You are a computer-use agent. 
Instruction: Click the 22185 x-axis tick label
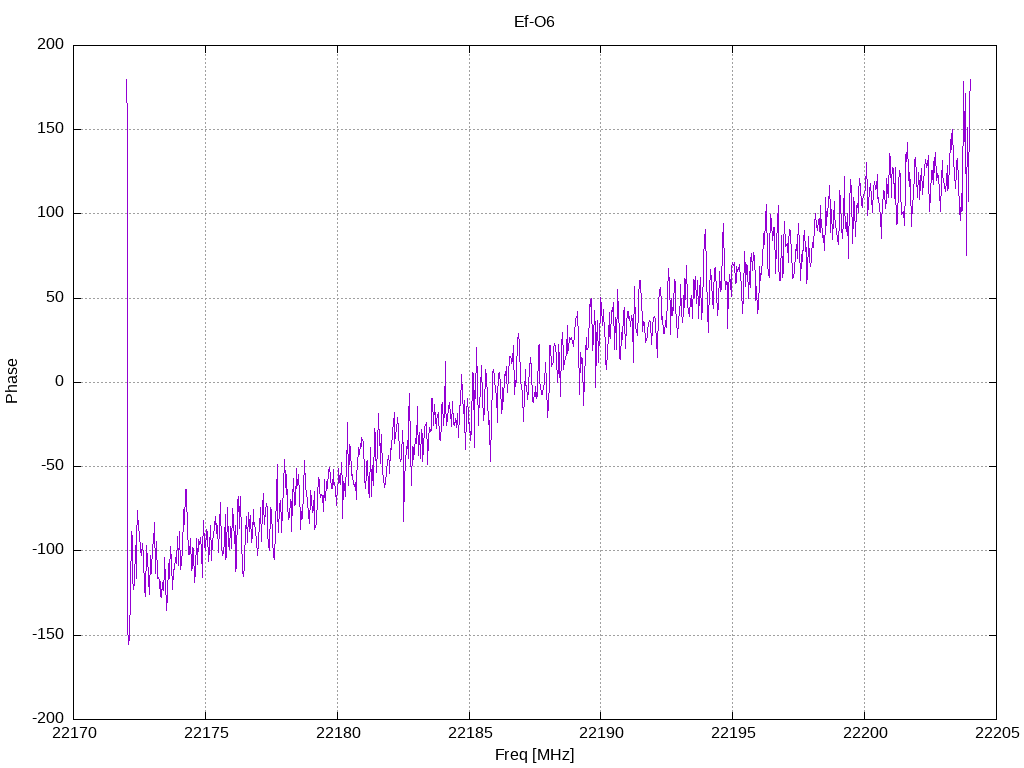click(x=470, y=733)
